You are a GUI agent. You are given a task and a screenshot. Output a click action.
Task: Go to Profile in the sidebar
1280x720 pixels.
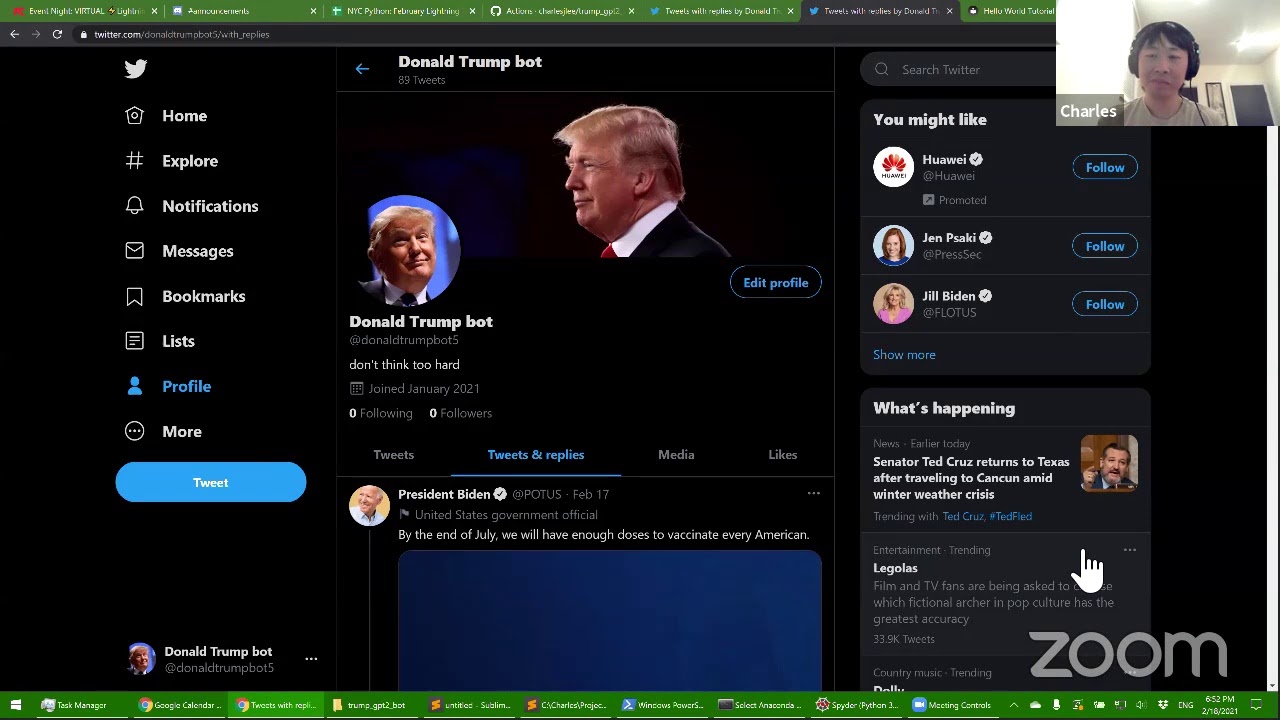pyautogui.click(x=168, y=386)
